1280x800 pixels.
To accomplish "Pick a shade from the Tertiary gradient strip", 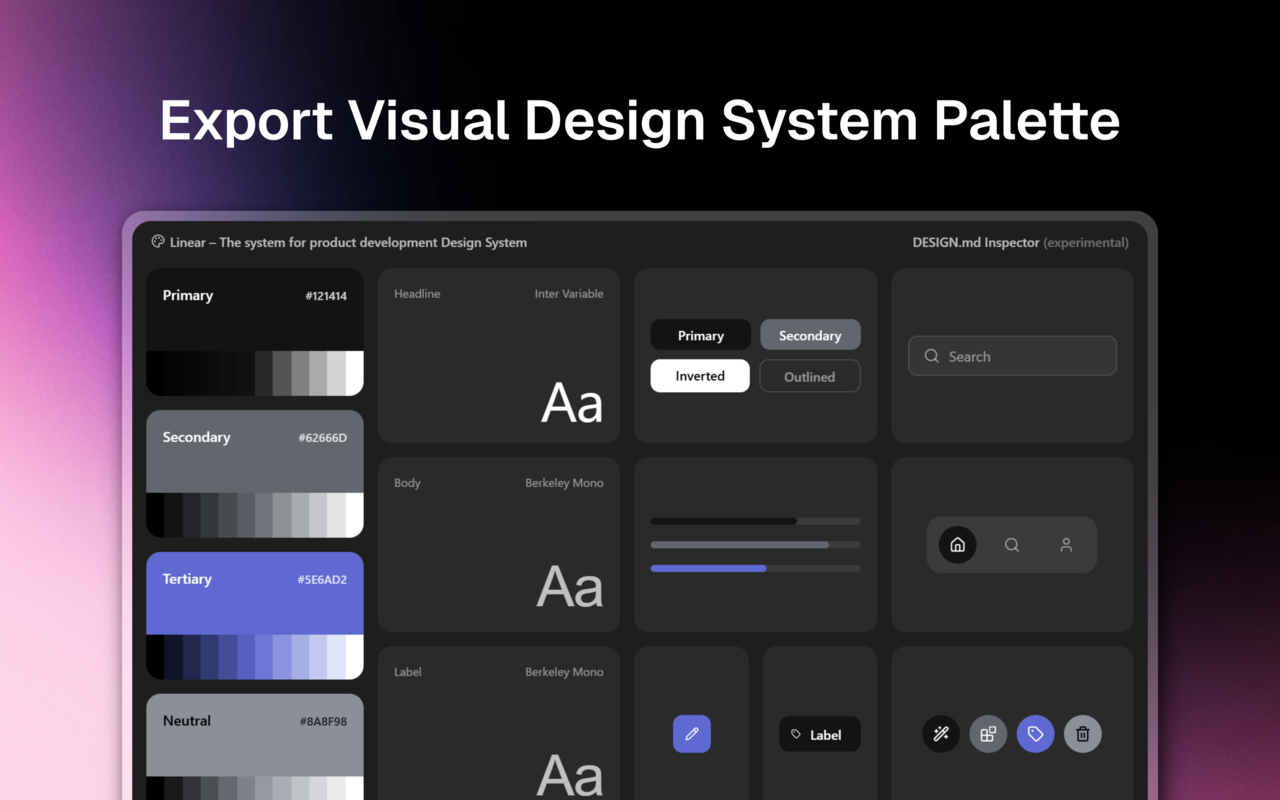I will 255,658.
